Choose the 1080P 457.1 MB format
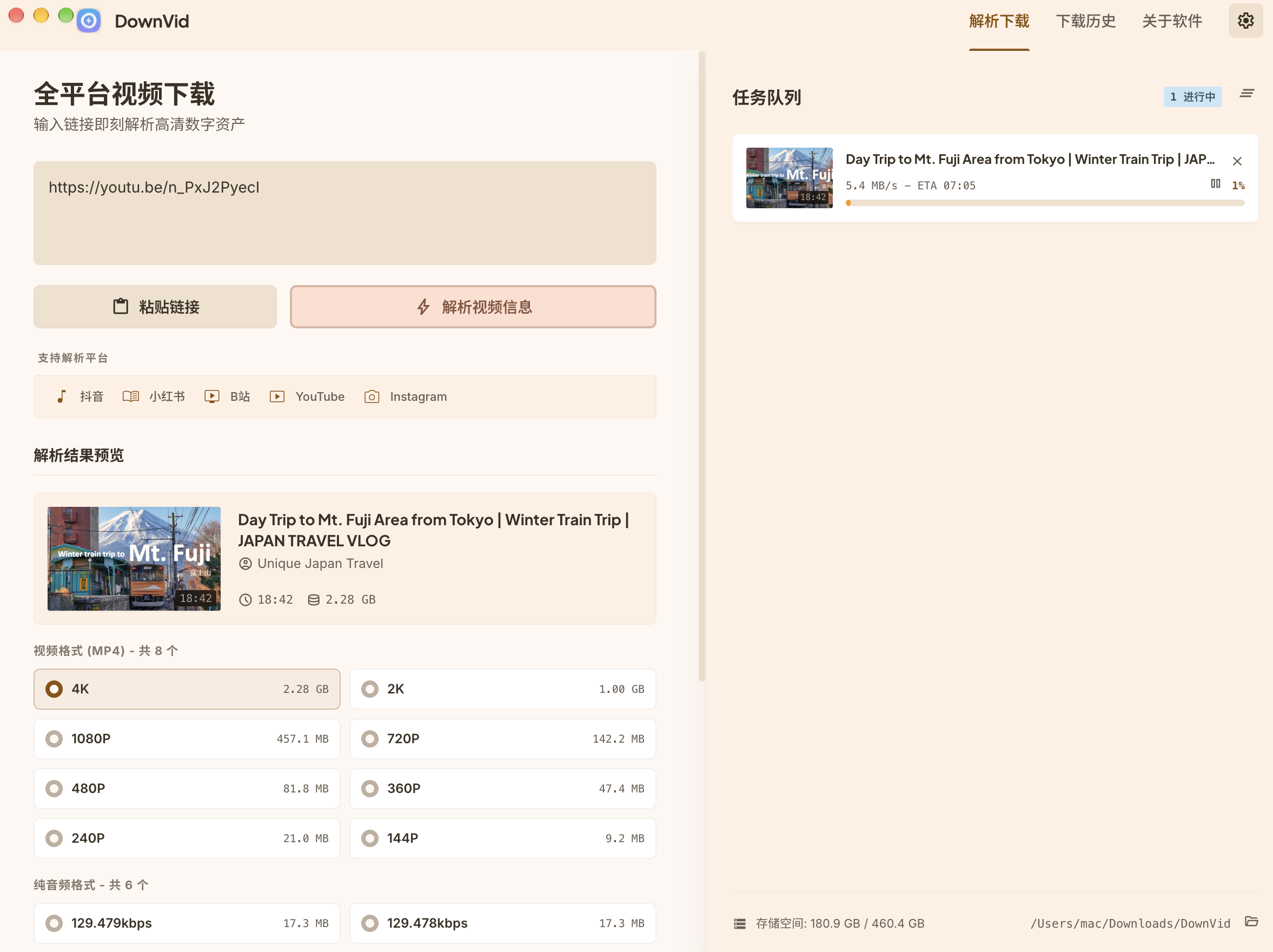 (187, 738)
